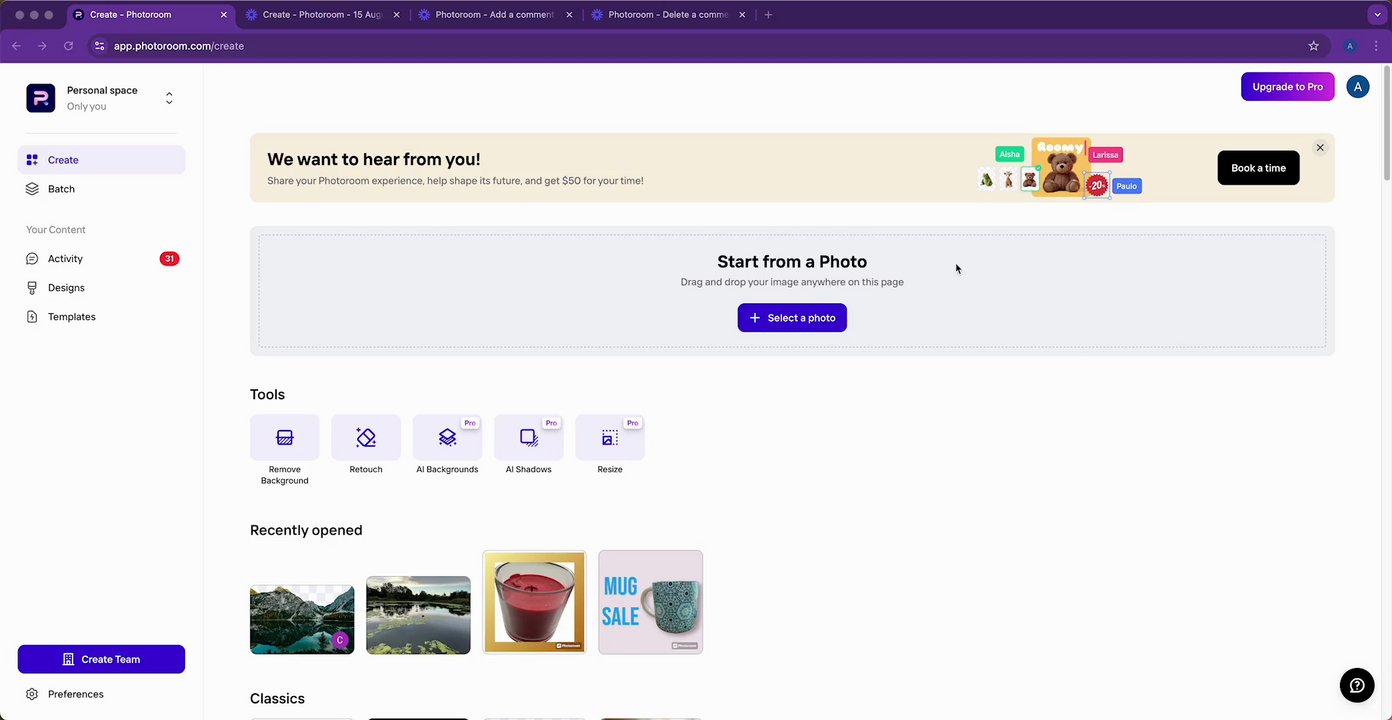
Task: Click the Recently opened heading
Action: point(306,530)
